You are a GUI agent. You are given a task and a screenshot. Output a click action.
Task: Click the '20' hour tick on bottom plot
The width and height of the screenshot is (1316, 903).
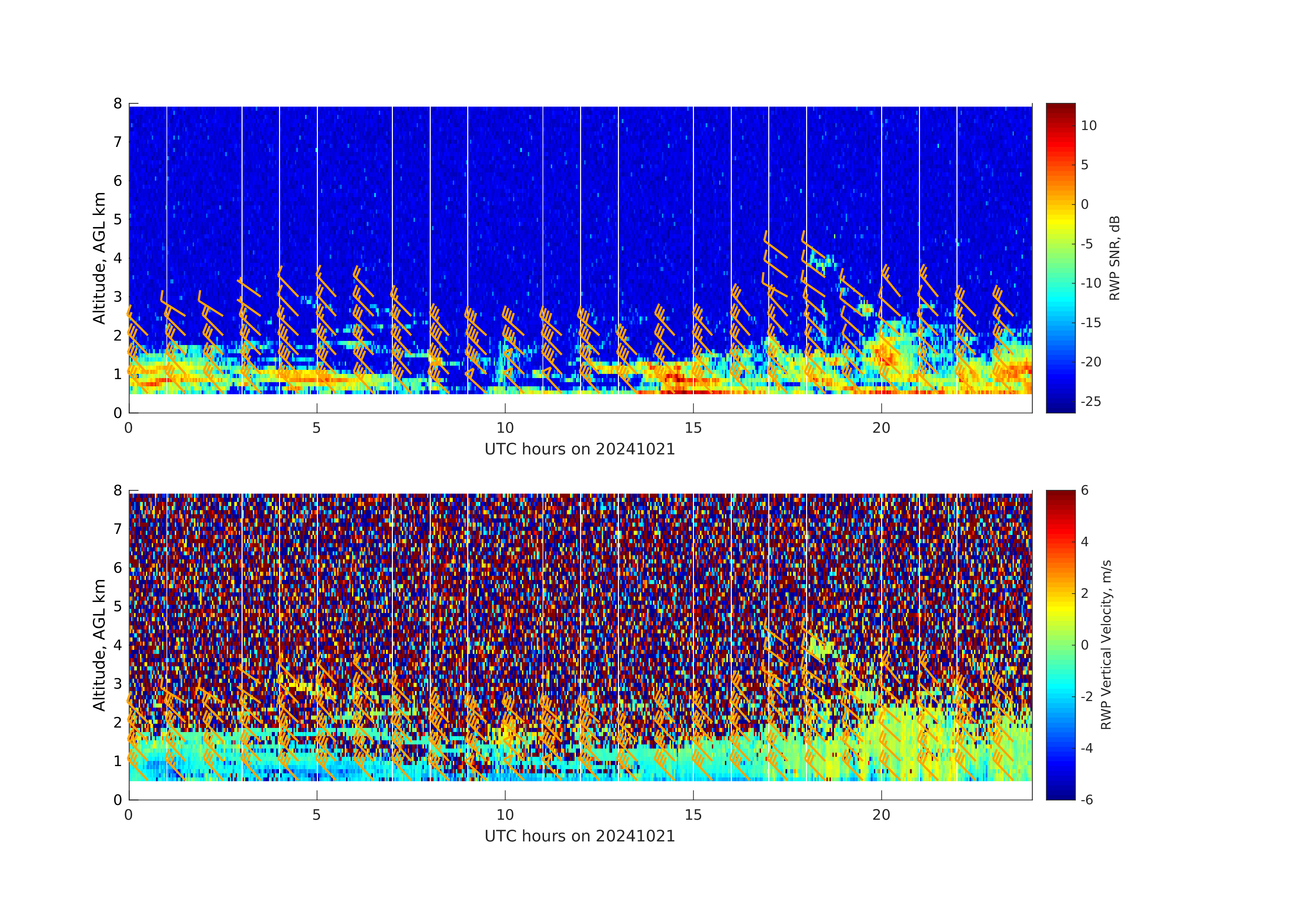(881, 815)
